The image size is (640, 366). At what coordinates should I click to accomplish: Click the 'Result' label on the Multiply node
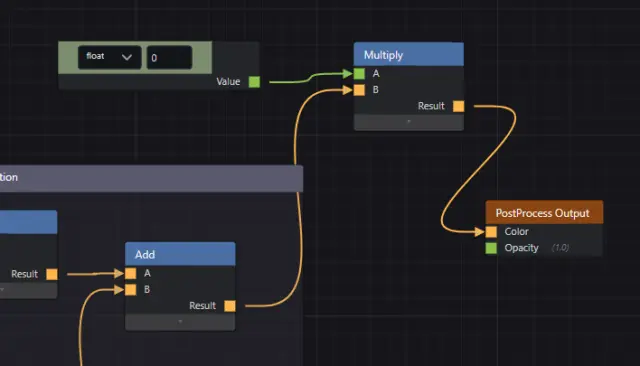431,106
